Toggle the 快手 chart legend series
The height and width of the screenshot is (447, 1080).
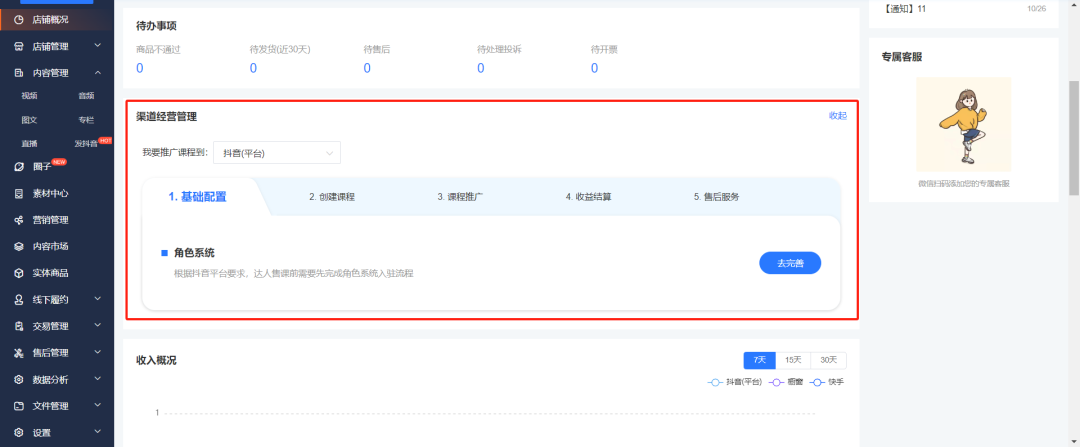[x=827, y=382]
